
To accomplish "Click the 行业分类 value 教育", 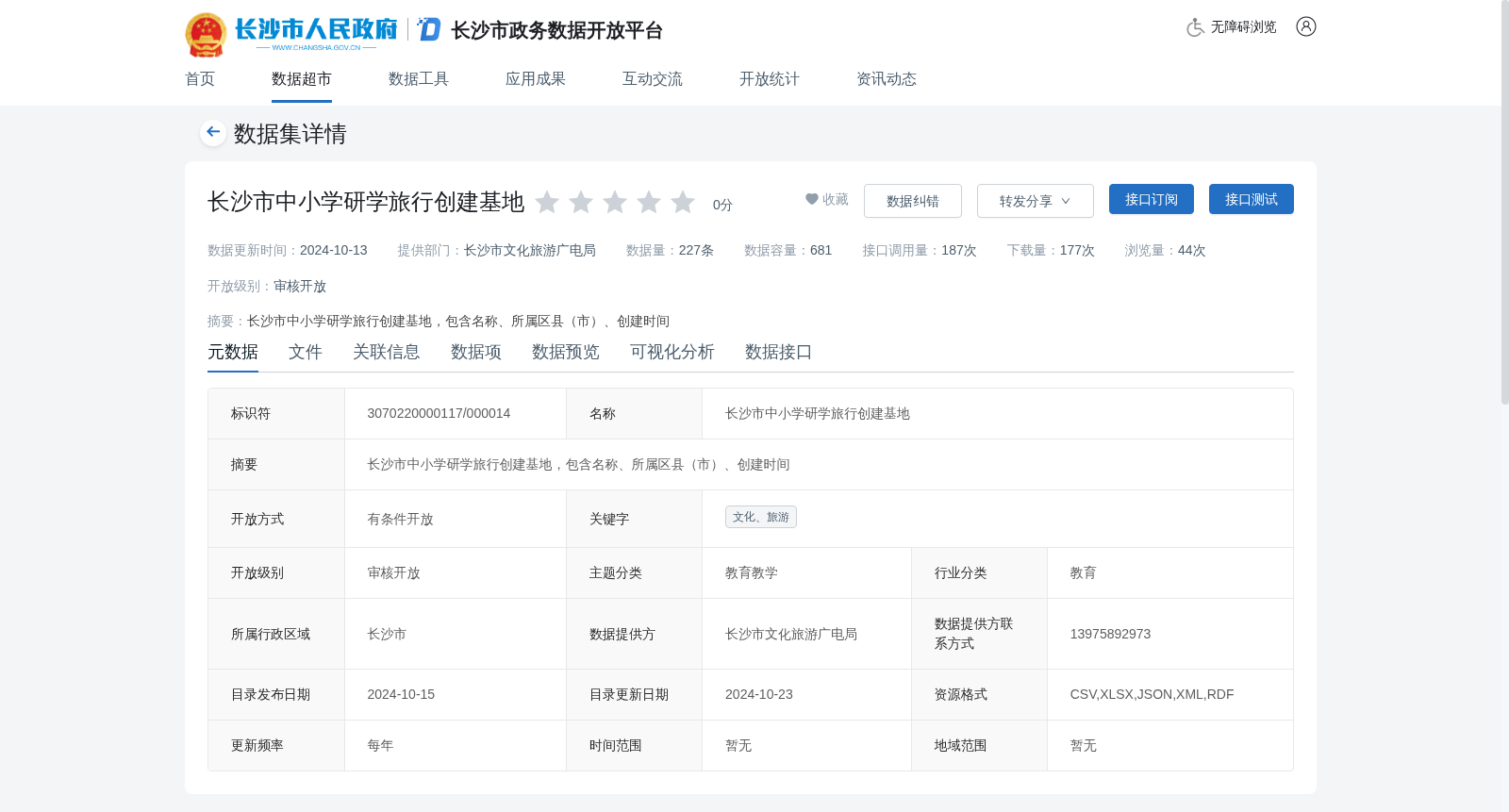I will (1083, 572).
